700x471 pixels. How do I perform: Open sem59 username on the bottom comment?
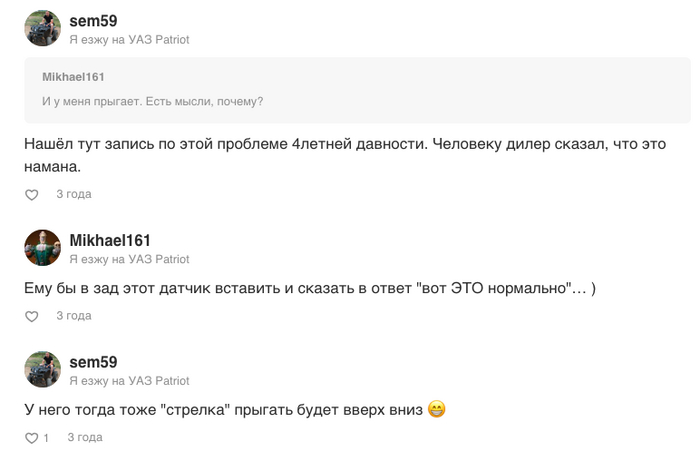(x=93, y=362)
